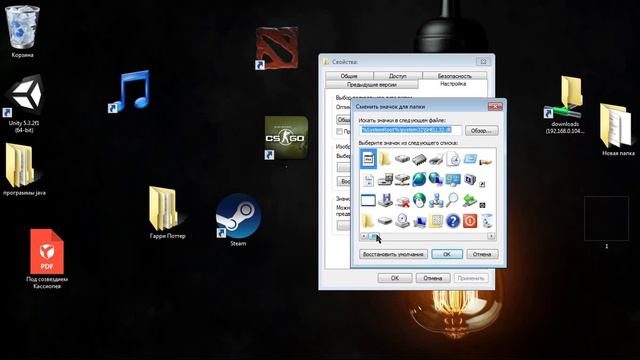Select the highlighted first icon in the list

368,159
